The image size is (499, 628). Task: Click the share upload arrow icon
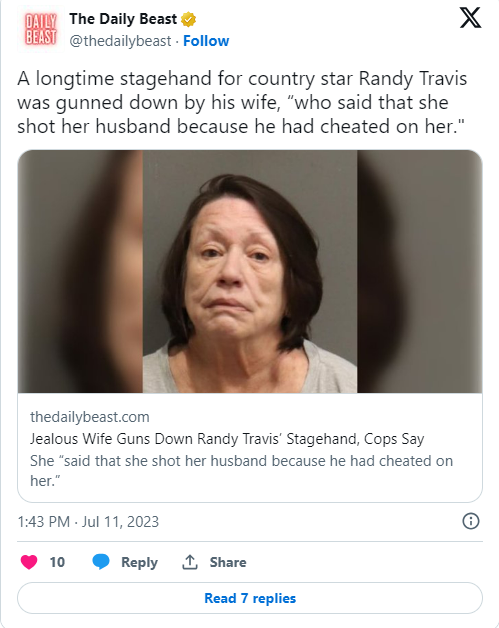(x=190, y=562)
